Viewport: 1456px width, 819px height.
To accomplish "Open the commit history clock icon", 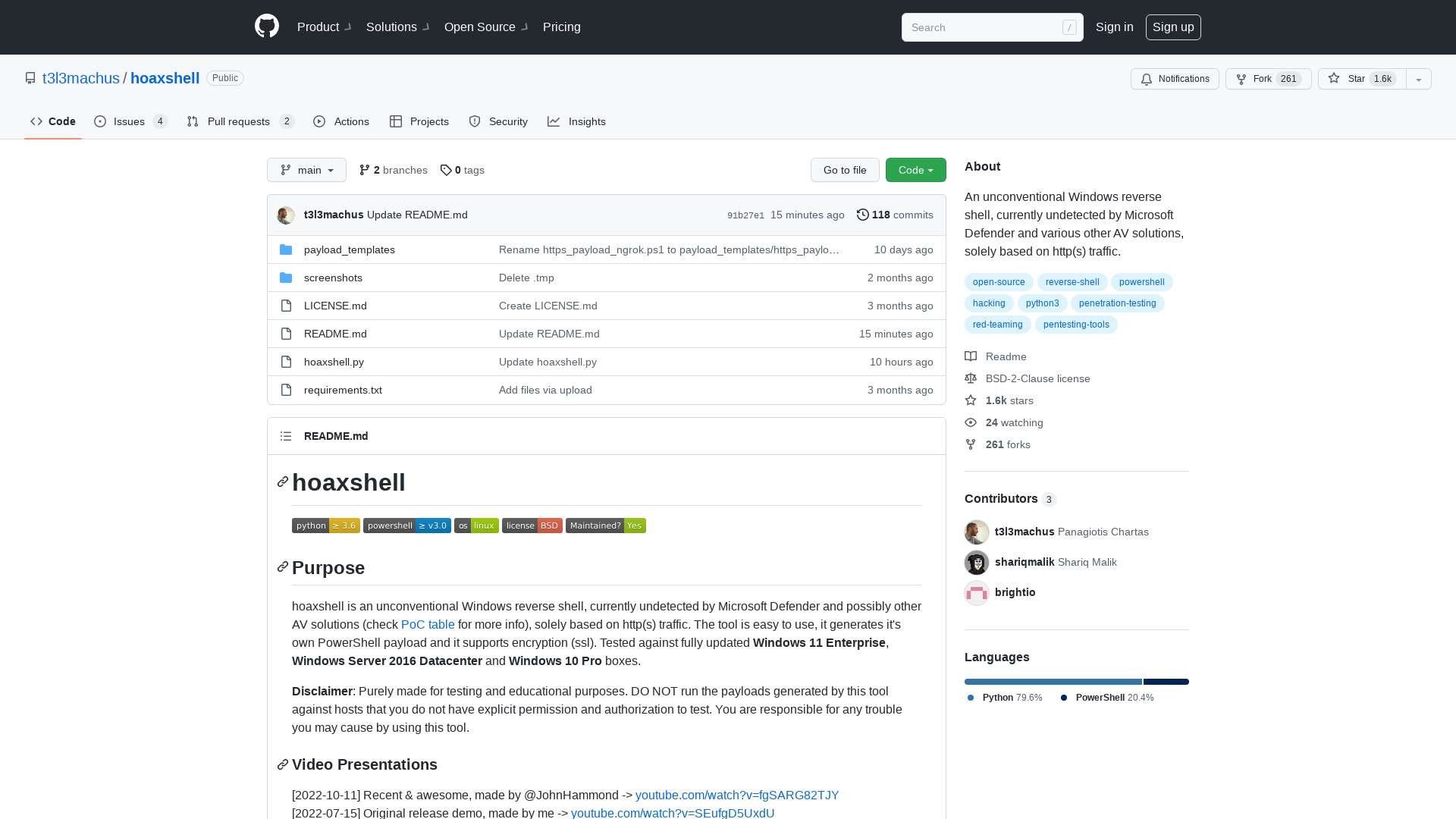I will coord(862,215).
